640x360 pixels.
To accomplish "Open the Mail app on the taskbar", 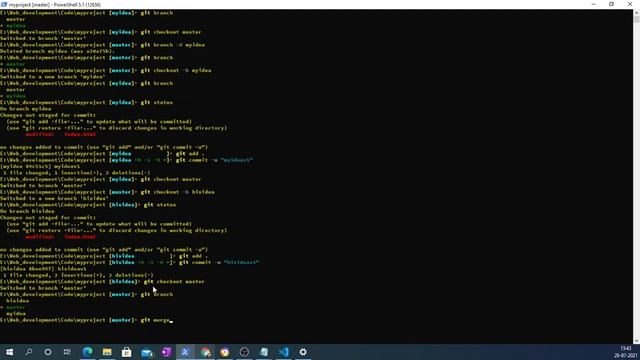I will pos(147,352).
